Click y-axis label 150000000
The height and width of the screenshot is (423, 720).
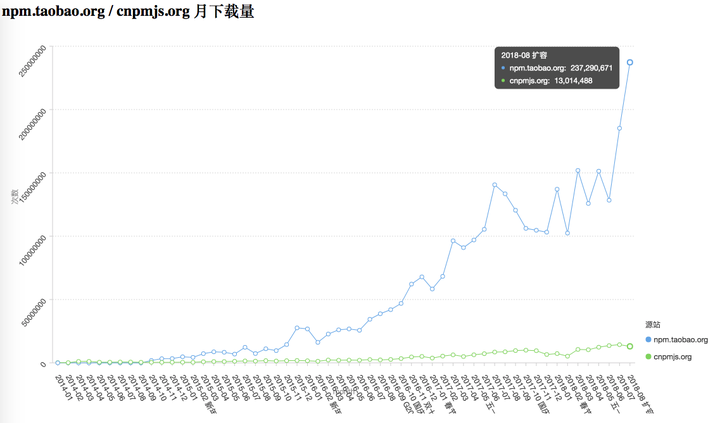[33, 187]
